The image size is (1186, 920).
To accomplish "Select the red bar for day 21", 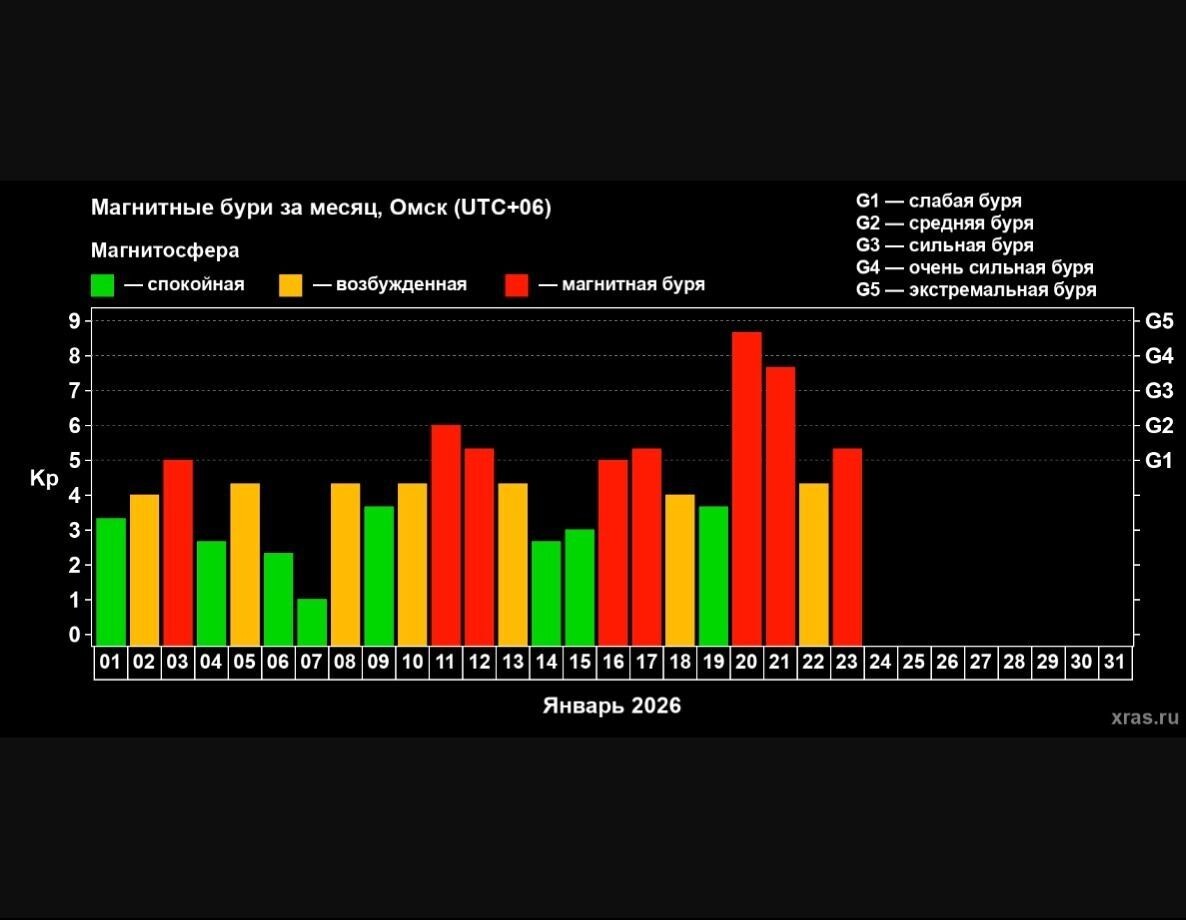I will click(x=780, y=506).
